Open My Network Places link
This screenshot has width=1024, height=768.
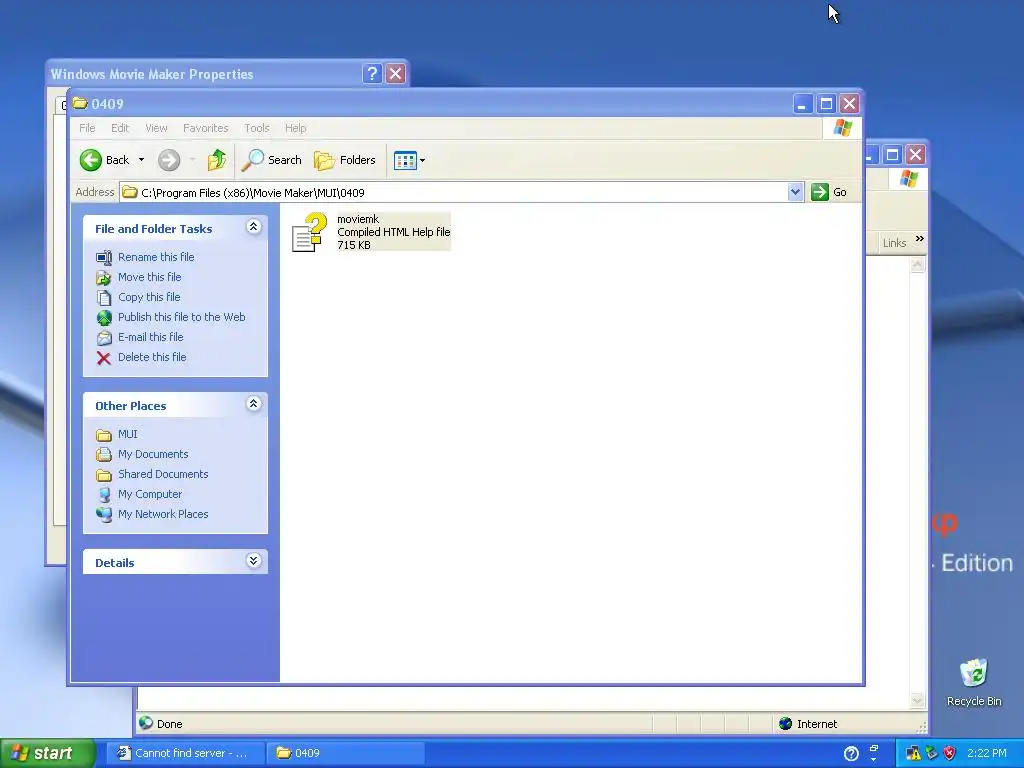pyautogui.click(x=163, y=514)
